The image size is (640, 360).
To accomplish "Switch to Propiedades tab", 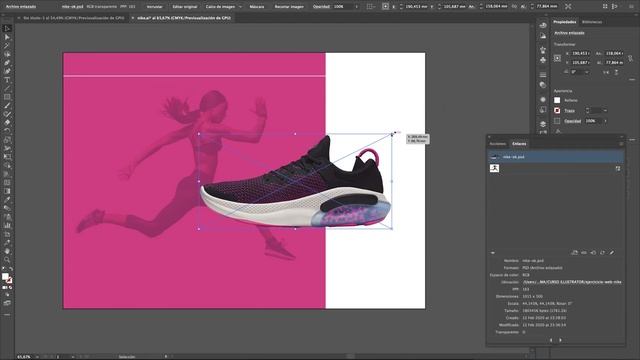I will [x=564, y=22].
